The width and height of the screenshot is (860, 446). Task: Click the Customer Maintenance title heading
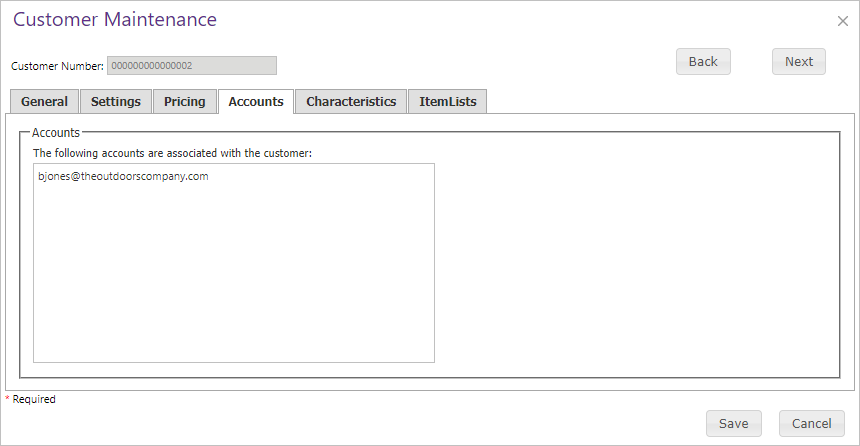coord(115,19)
